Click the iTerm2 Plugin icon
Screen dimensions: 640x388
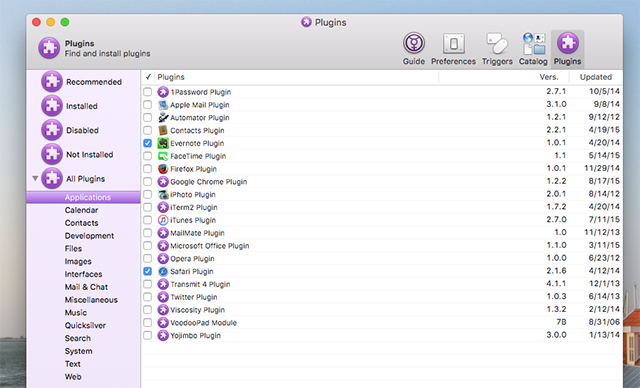163,207
